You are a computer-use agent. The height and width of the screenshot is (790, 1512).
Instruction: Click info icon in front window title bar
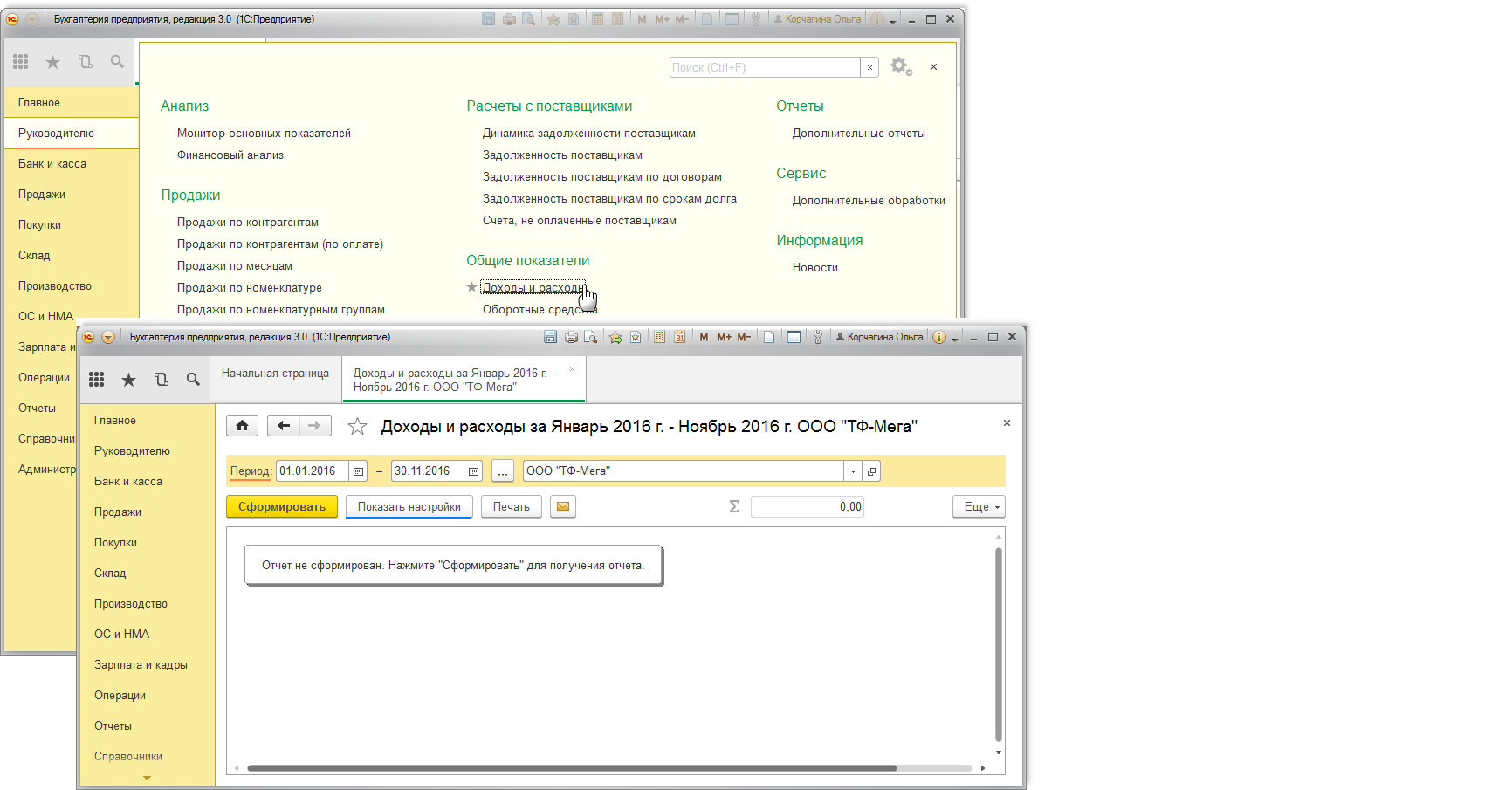click(939, 337)
